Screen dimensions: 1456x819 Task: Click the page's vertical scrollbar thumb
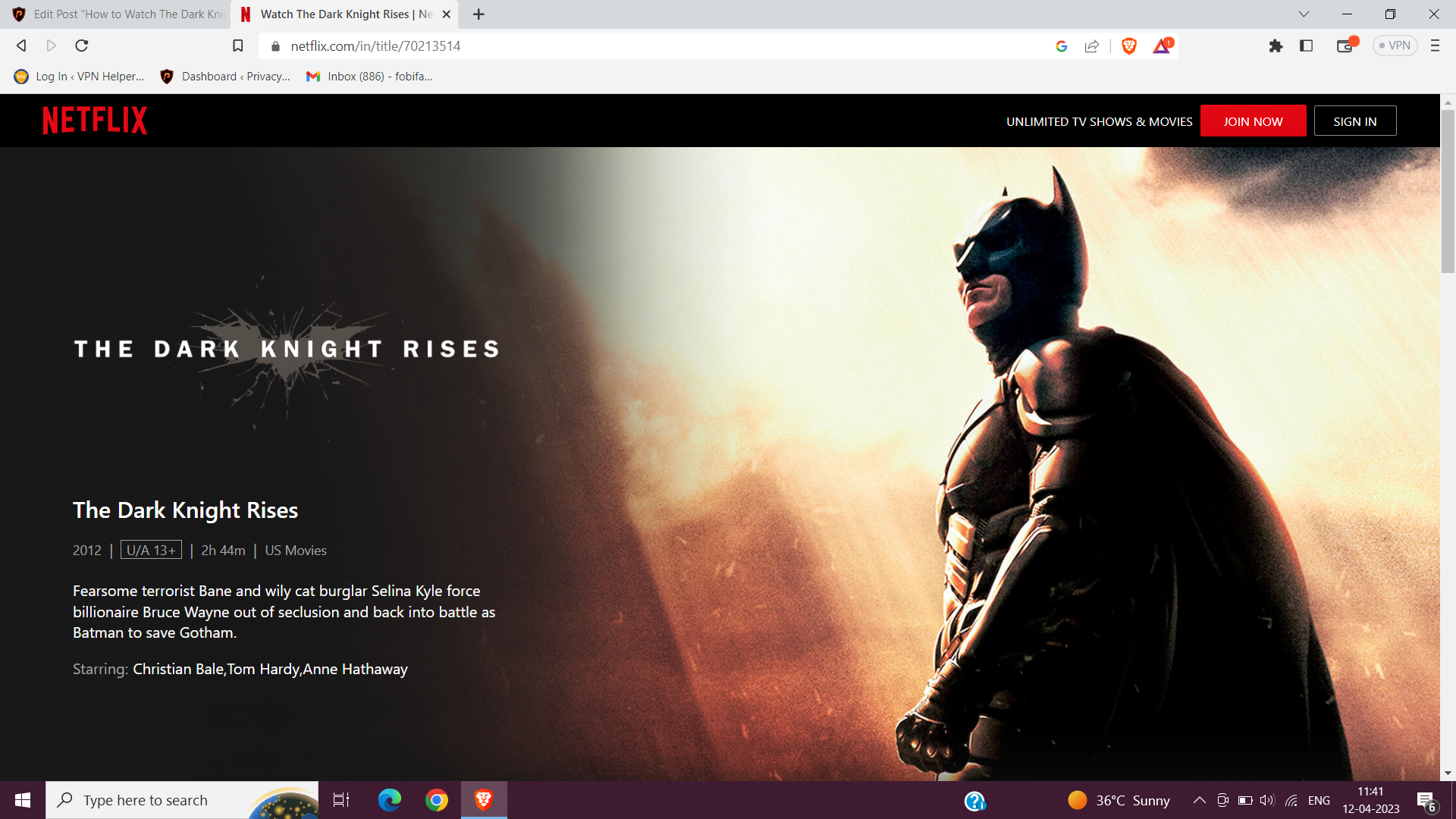point(1448,191)
